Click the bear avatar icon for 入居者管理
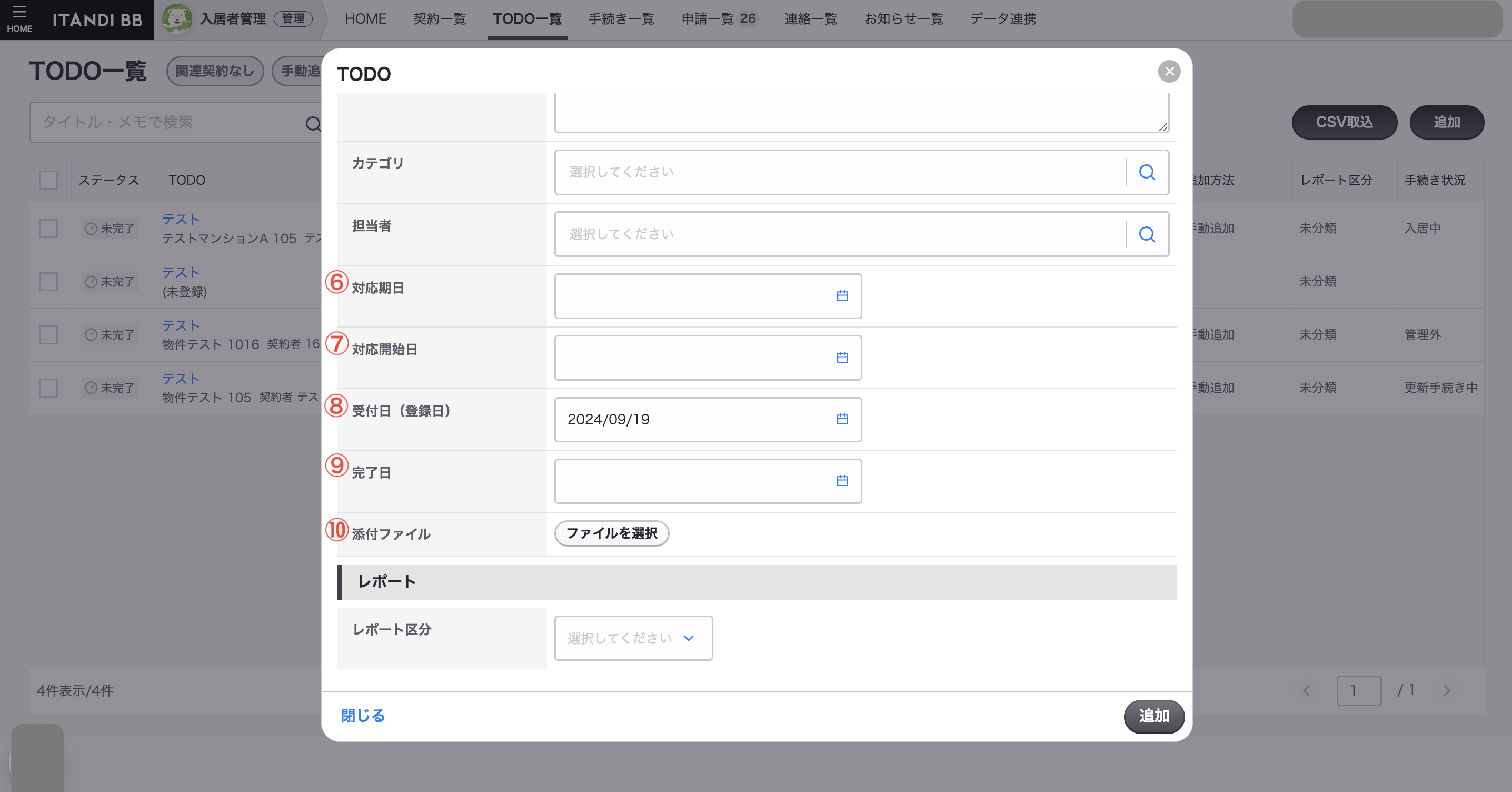 click(177, 19)
